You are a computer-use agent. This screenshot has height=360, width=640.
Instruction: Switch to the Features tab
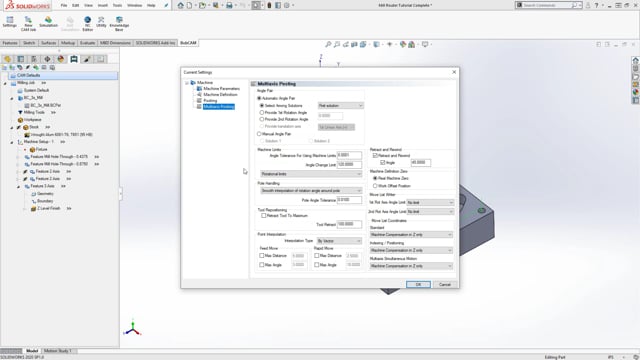click(10, 43)
